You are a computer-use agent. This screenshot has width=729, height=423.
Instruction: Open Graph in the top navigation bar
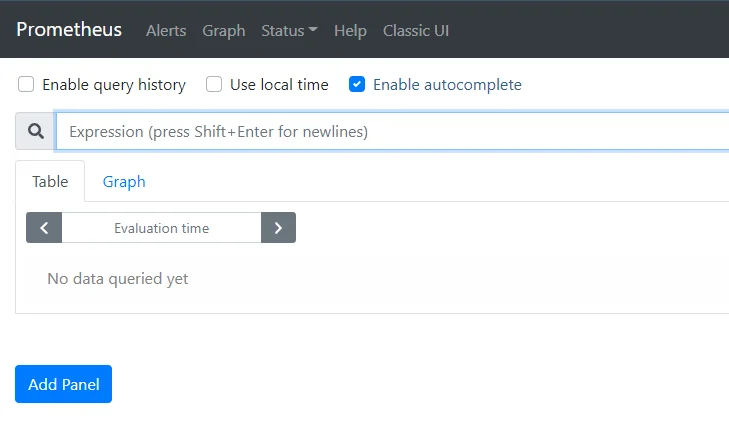[224, 31]
